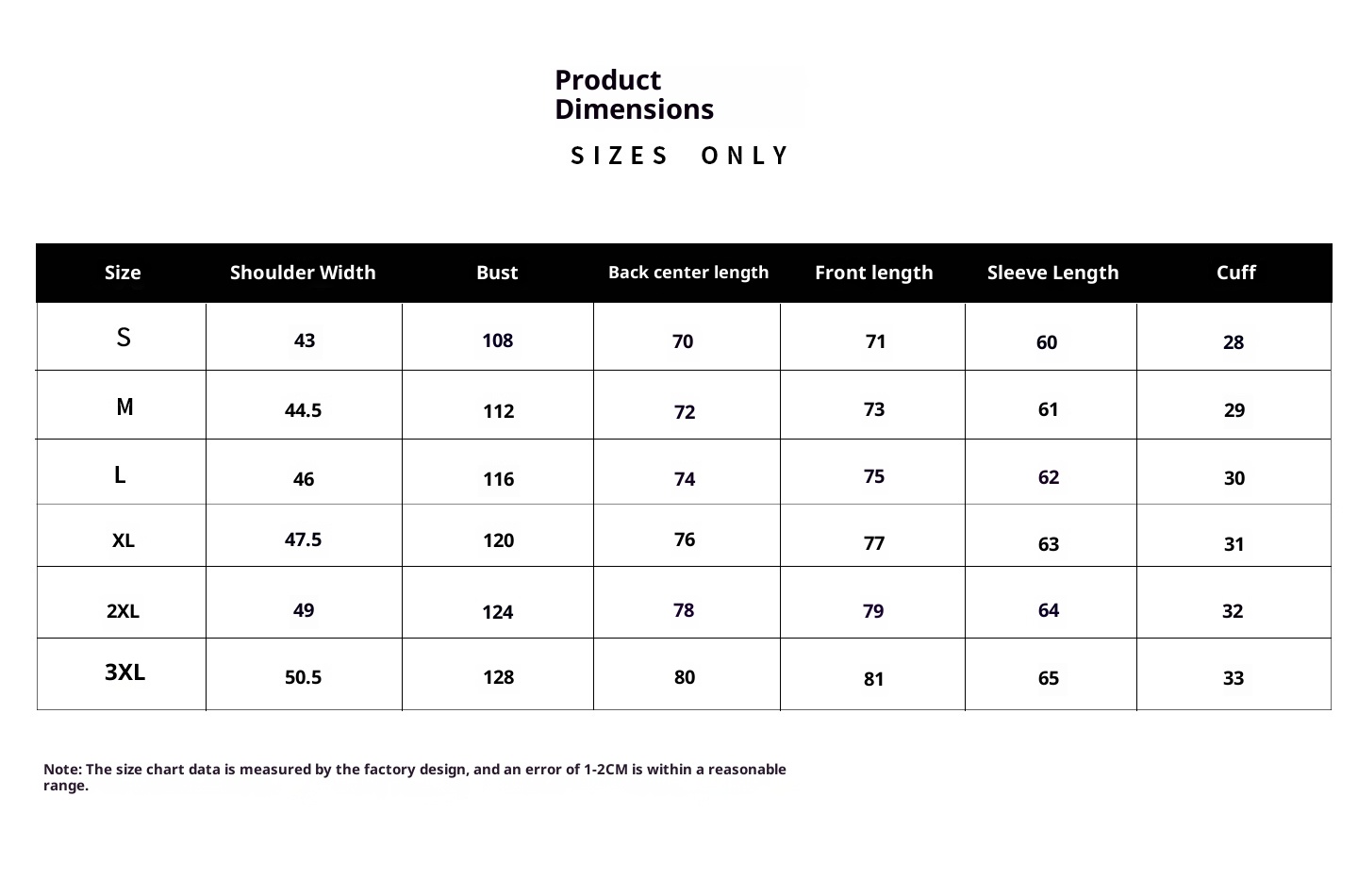Click the Size column header
Viewport: 1358px width, 896px height.
pos(123,273)
